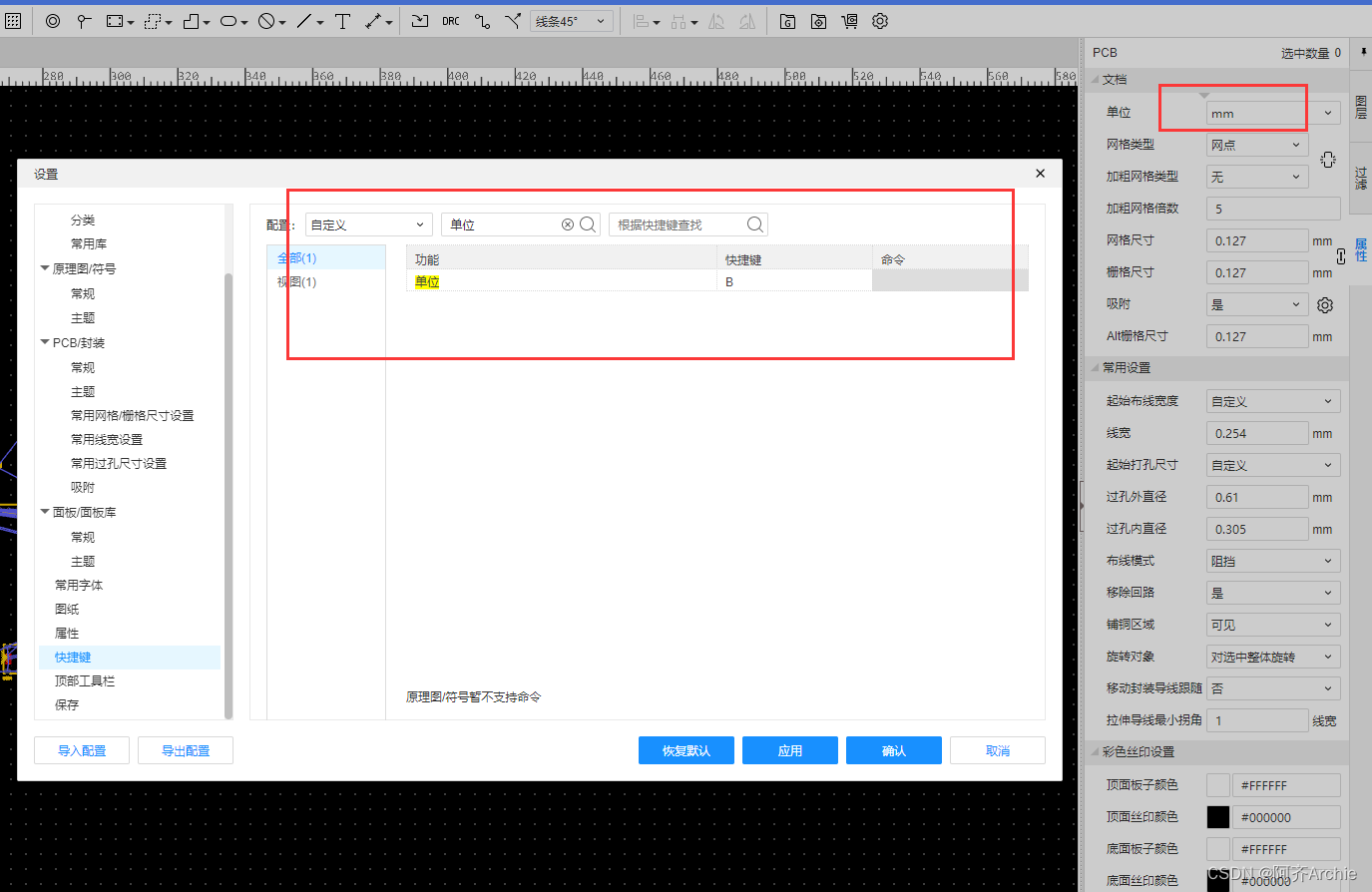Open the 单位 mm dropdown
The image size is (1372, 892).
coord(1273,114)
